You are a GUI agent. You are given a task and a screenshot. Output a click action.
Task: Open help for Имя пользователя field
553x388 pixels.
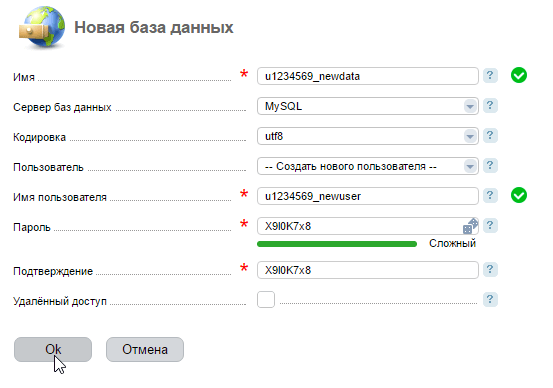(490, 195)
